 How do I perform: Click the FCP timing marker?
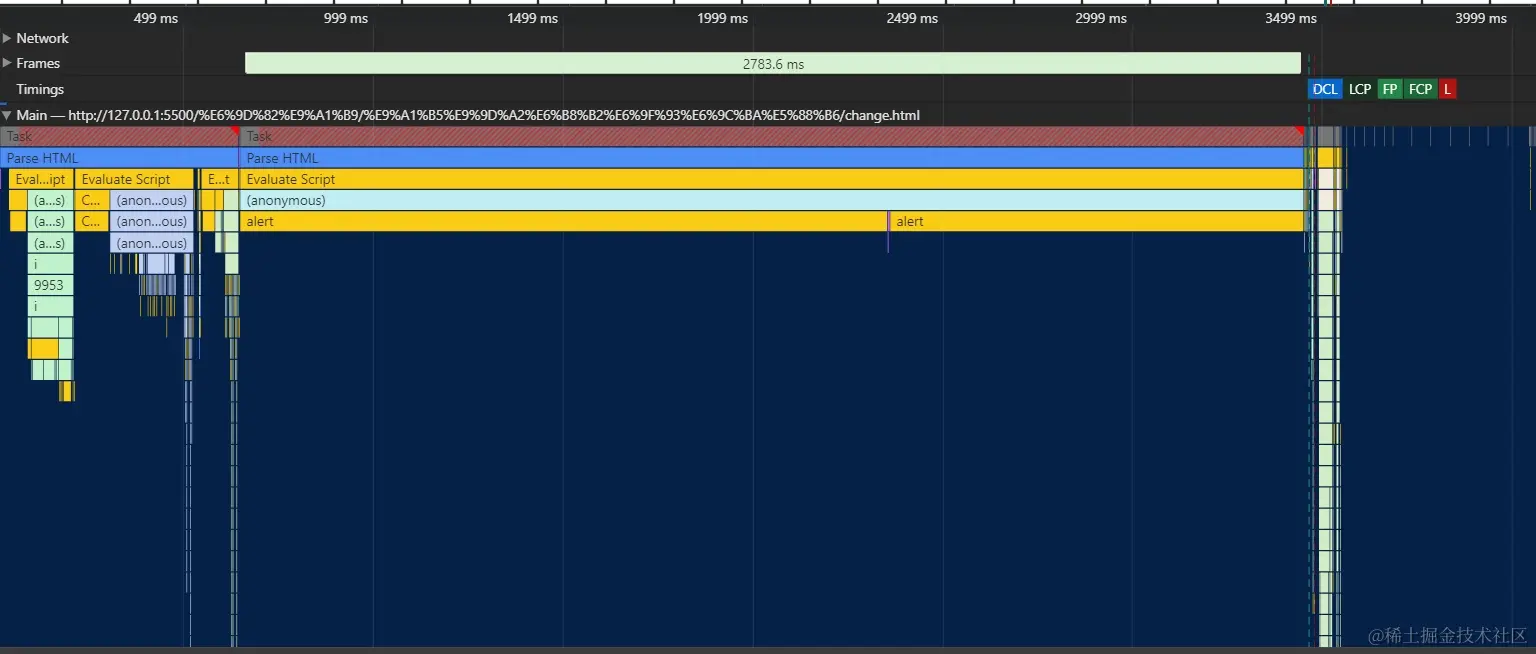(1420, 89)
